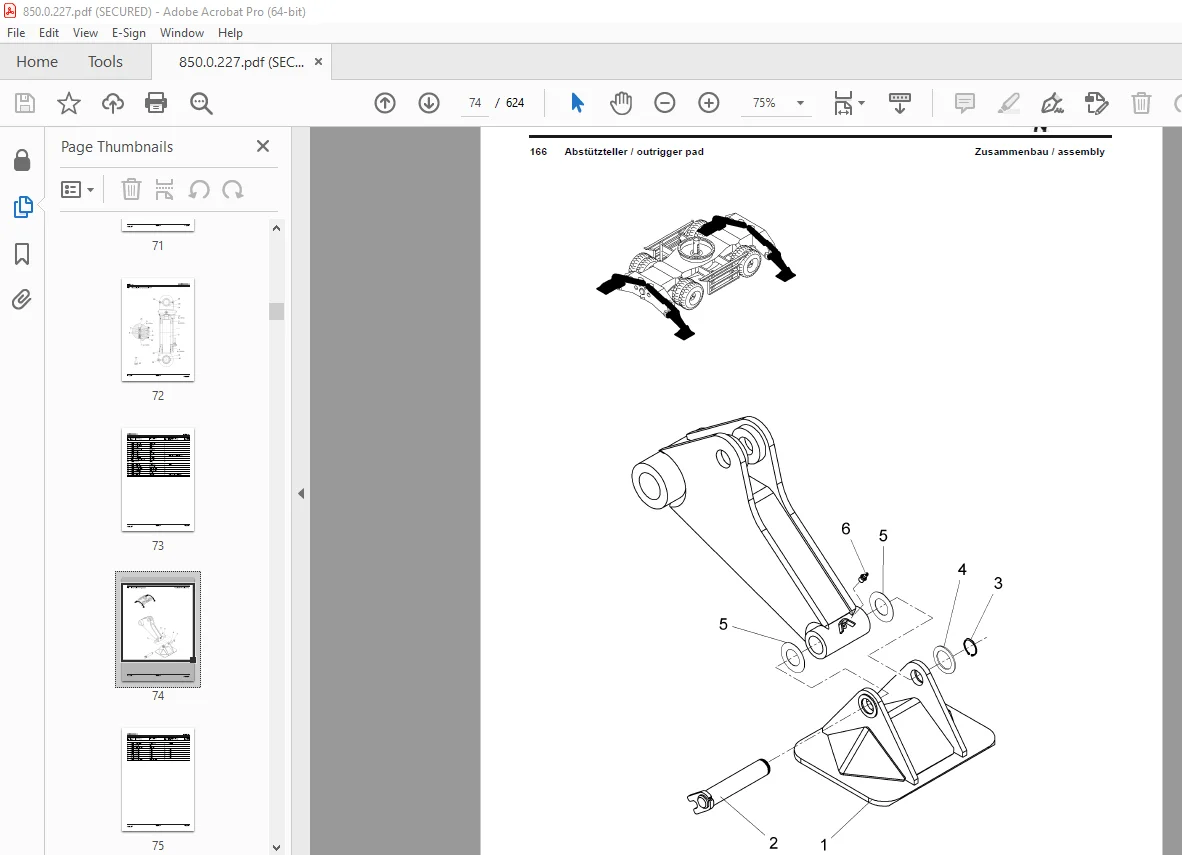Viewport: 1182px width, 855px height.
Task: Upload file to cloud icon
Action: 113,103
